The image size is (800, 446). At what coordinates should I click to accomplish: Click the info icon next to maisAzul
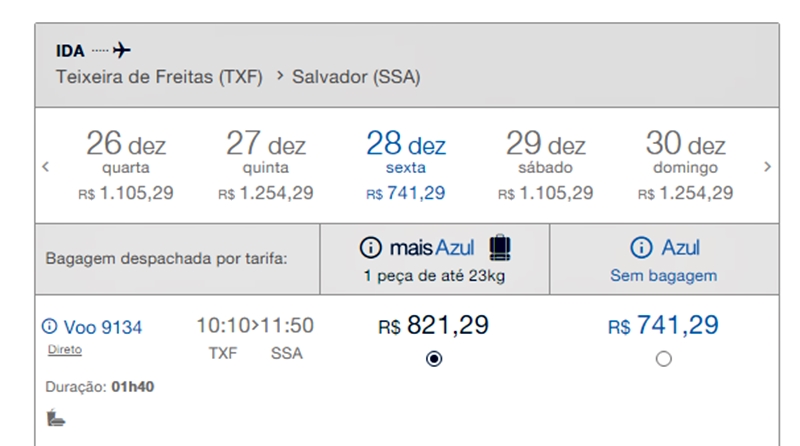[370, 247]
